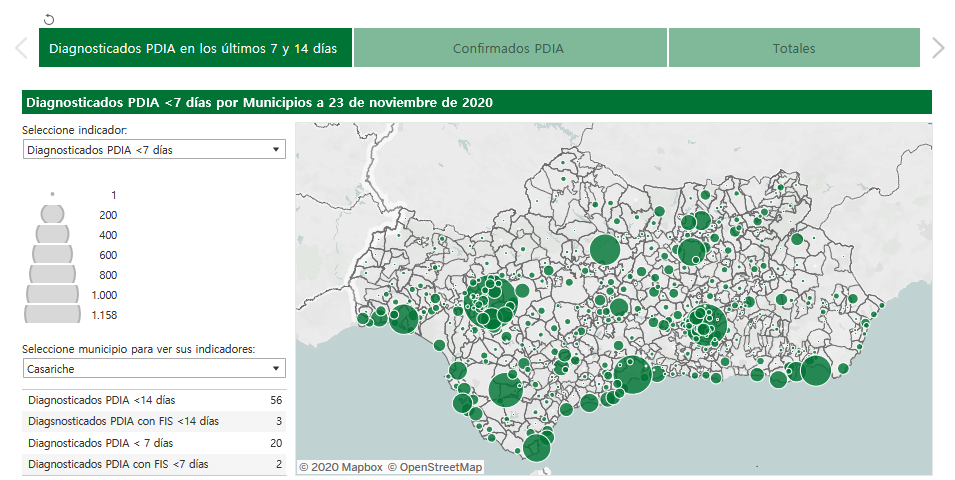This screenshot has height=480, width=955.
Task: Advance tabs with the right chevron
Action: tap(937, 48)
